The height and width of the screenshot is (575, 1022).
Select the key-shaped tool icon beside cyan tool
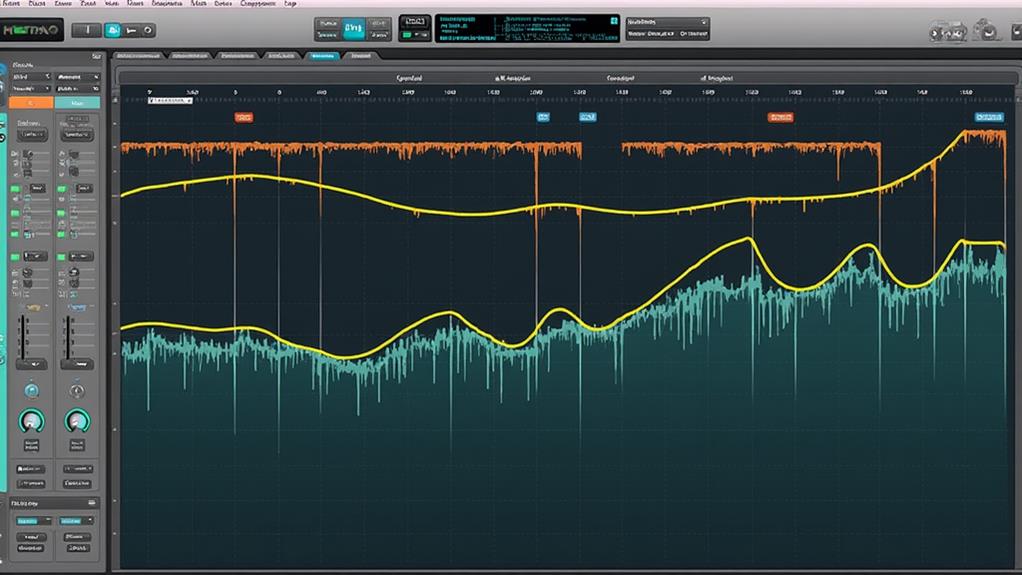131,30
